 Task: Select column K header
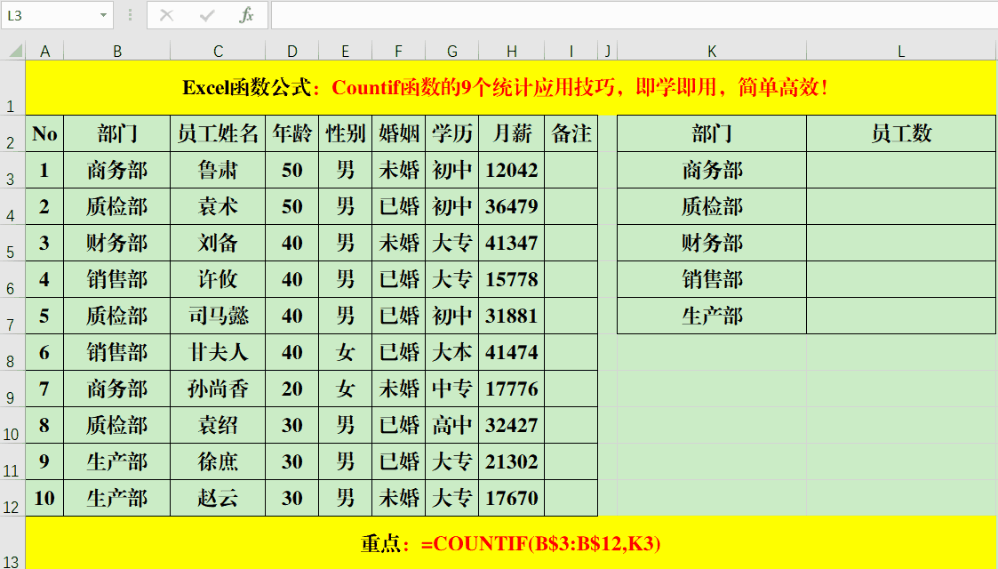[x=712, y=51]
